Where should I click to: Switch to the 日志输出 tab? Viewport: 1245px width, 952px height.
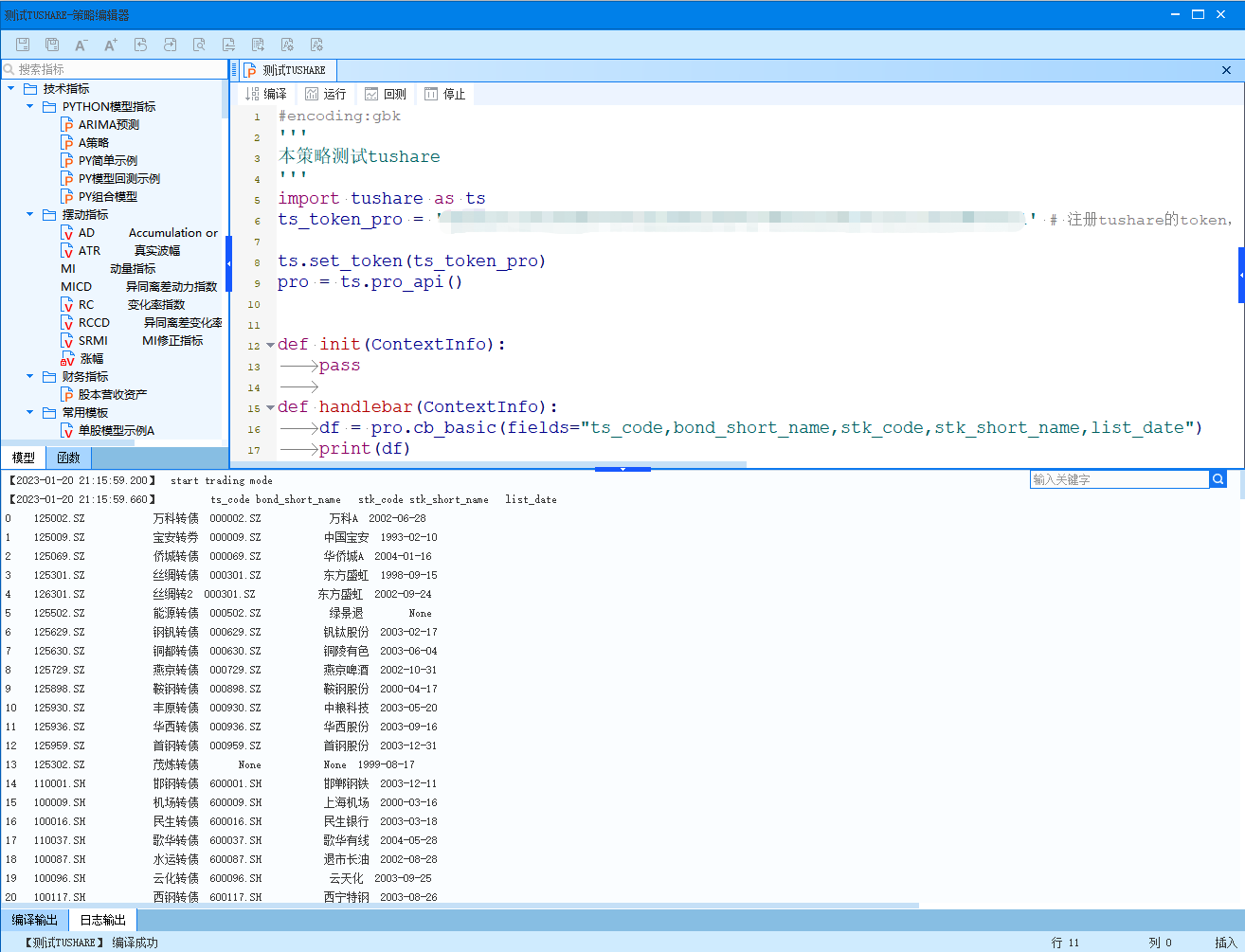pyautogui.click(x=102, y=920)
